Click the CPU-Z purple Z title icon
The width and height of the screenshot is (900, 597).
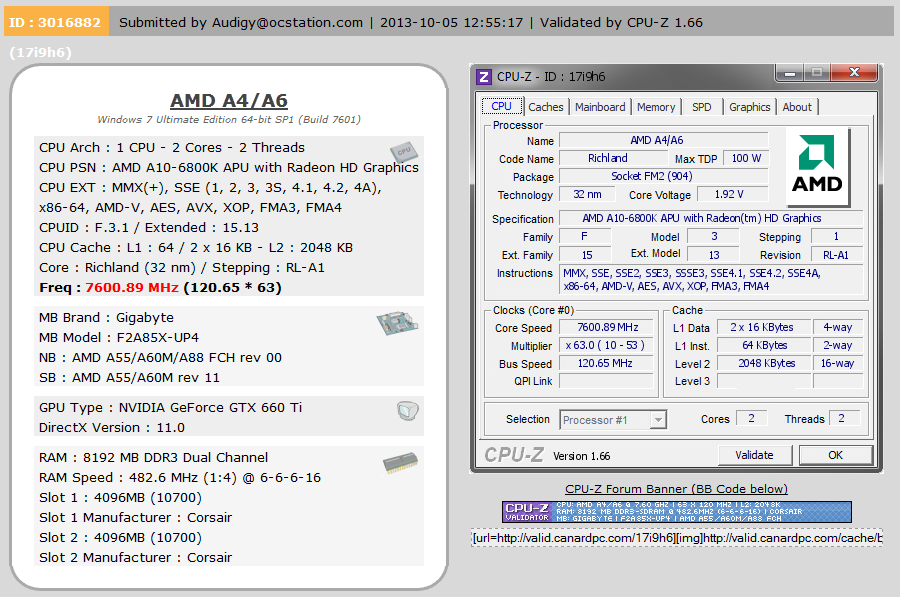(484, 76)
